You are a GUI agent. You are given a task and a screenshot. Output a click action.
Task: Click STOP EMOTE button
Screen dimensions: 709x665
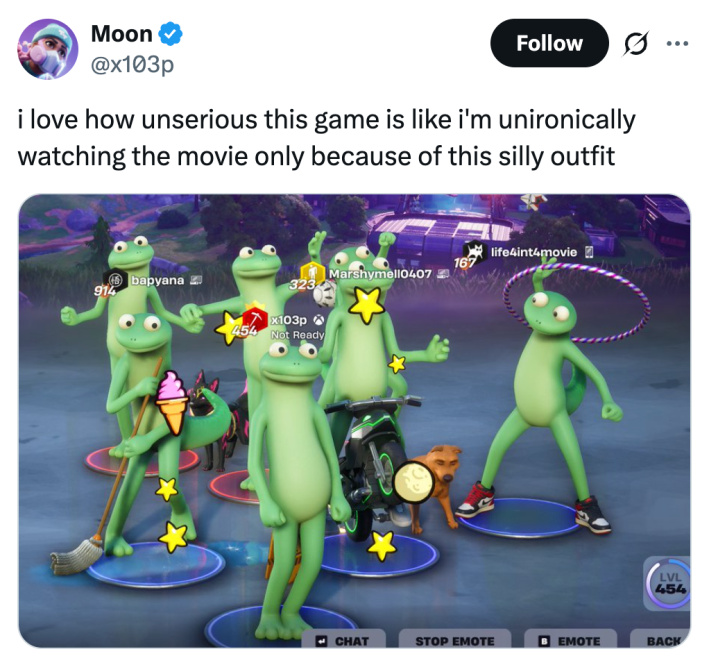(x=454, y=640)
